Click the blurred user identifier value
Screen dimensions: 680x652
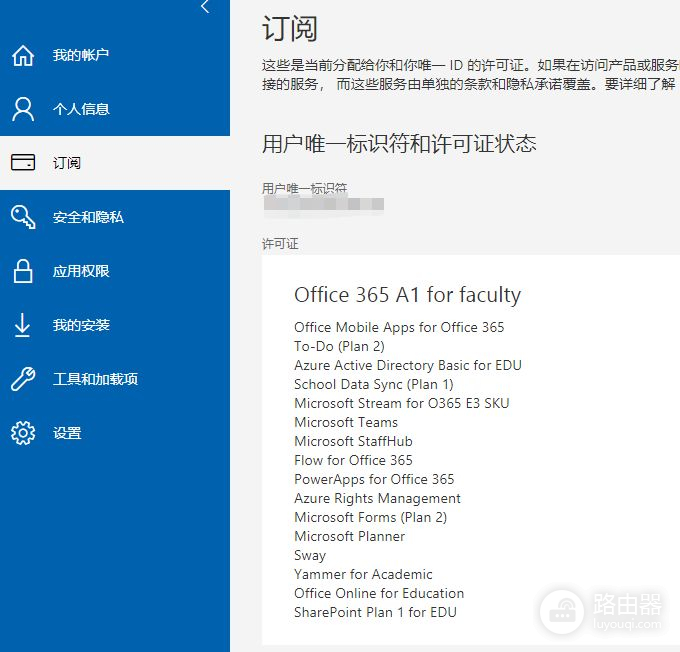[x=324, y=203]
